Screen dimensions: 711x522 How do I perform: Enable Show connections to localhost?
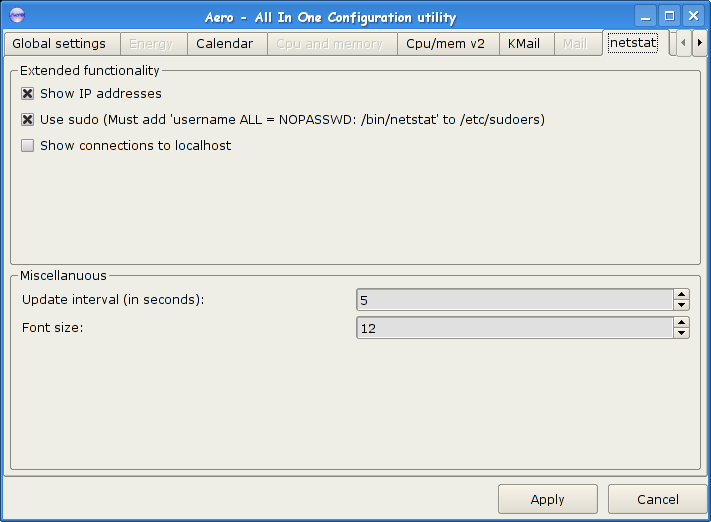click(28, 146)
